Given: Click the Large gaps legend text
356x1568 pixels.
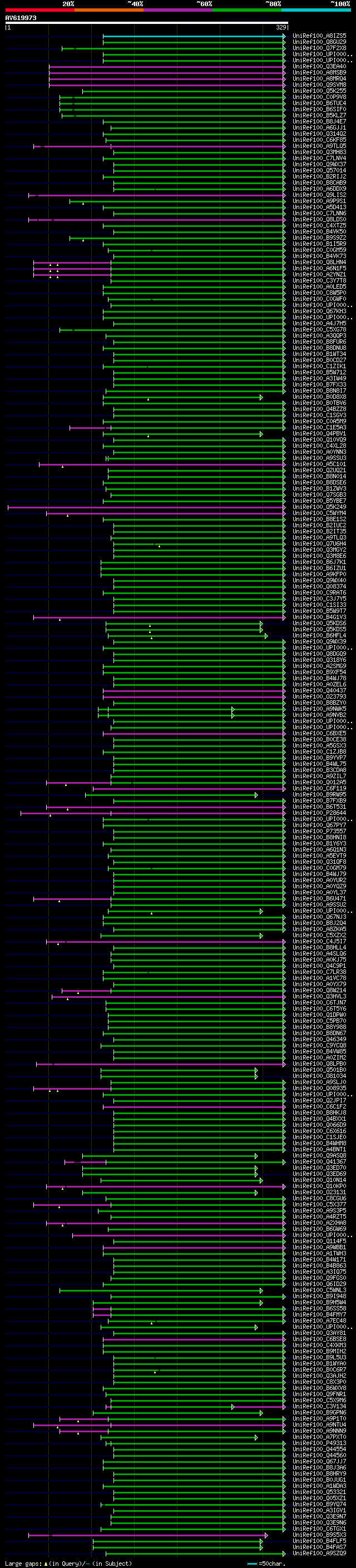Looking at the screenshot, I should pos(68,1564).
